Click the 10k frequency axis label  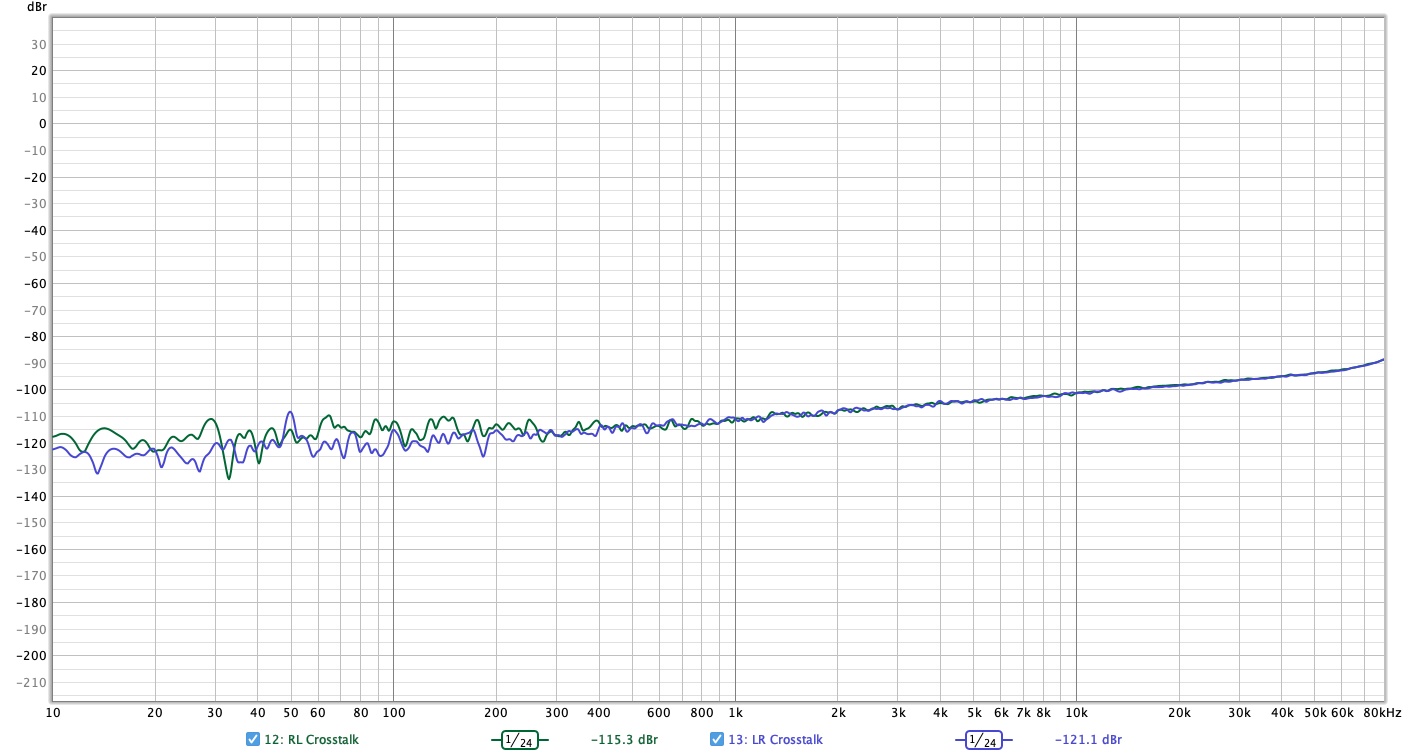tap(1076, 713)
